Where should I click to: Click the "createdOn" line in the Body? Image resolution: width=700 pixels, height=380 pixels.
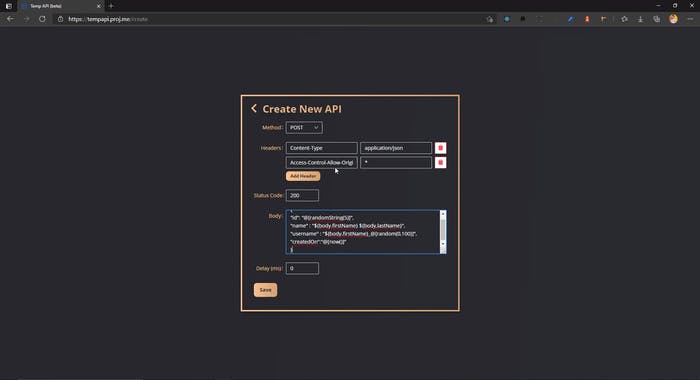tap(318, 242)
